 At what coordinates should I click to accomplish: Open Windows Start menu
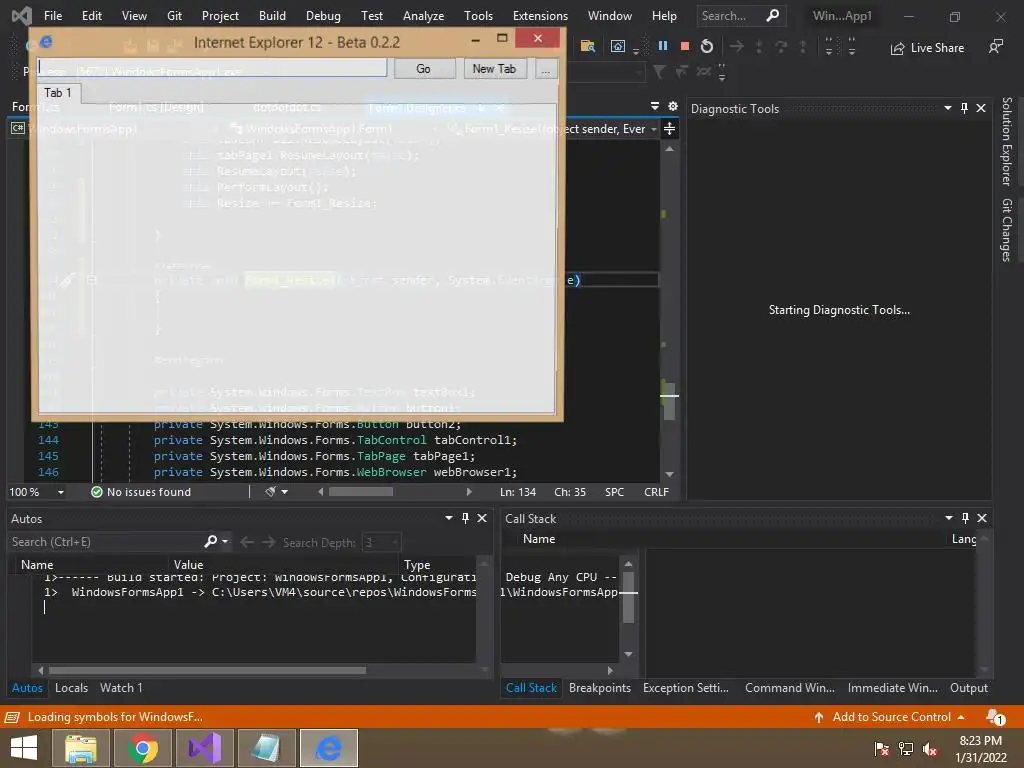[x=24, y=748]
